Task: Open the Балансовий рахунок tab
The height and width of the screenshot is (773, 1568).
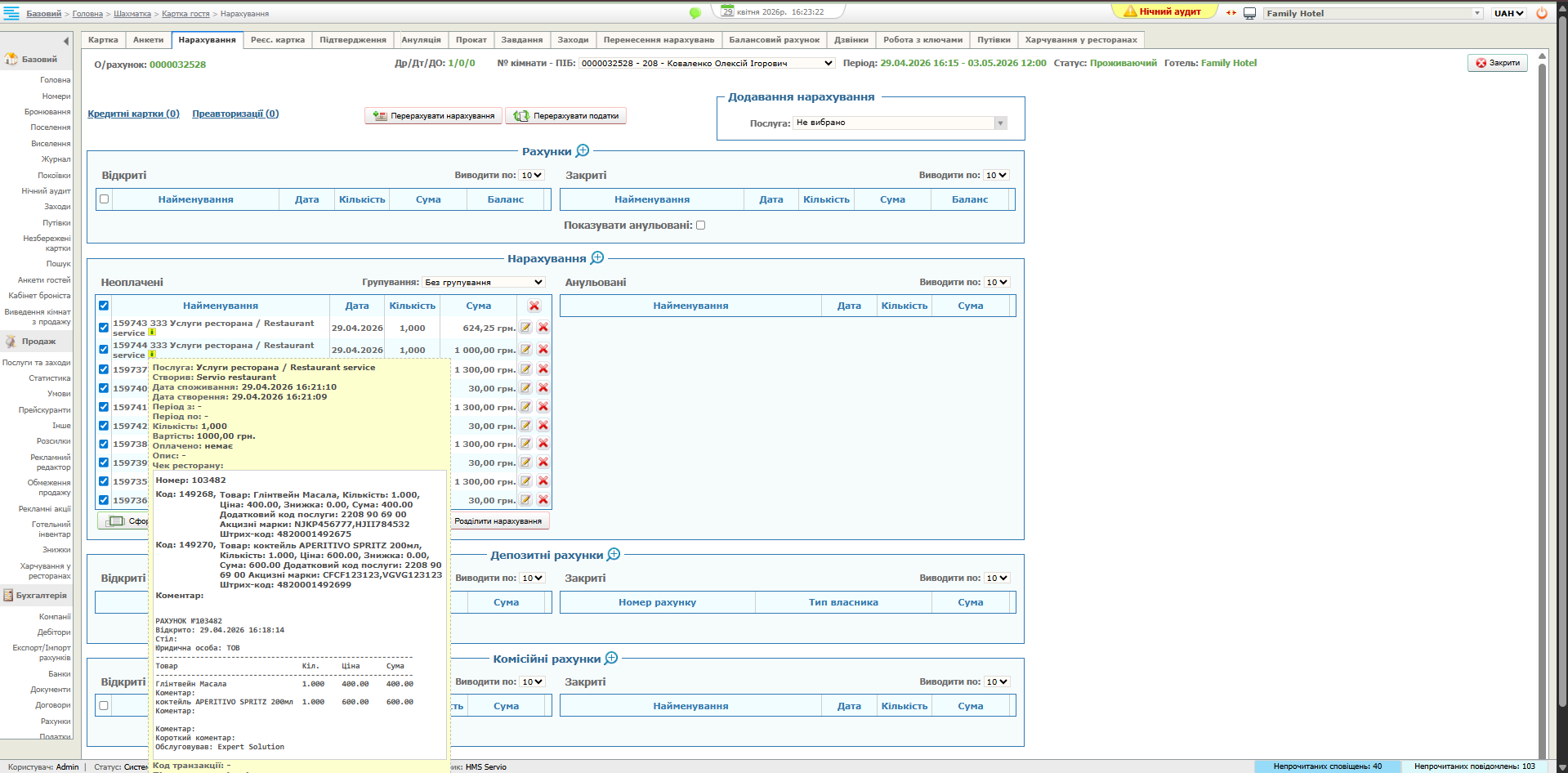Action: (x=774, y=40)
